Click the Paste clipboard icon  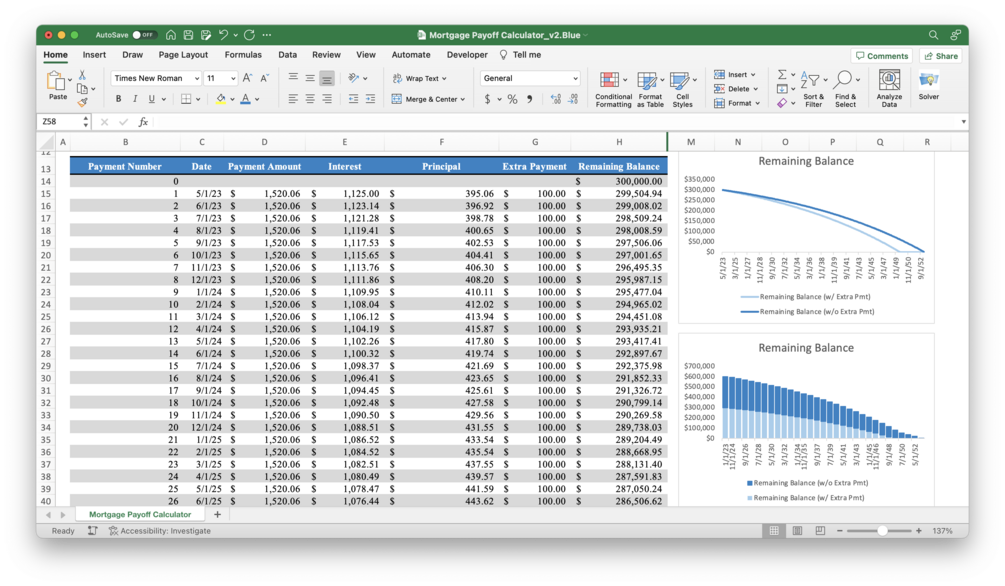click(56, 81)
